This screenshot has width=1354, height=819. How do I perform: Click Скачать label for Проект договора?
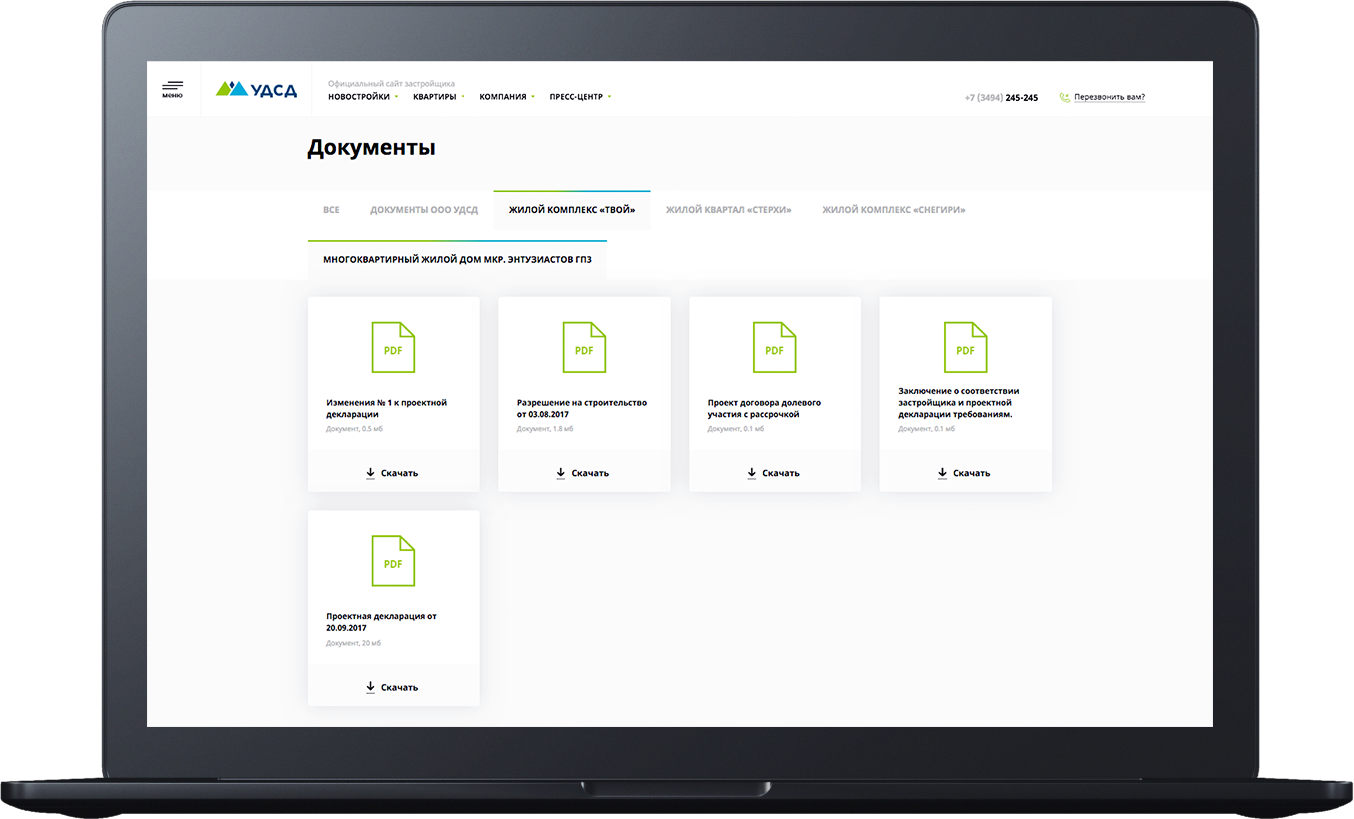781,473
